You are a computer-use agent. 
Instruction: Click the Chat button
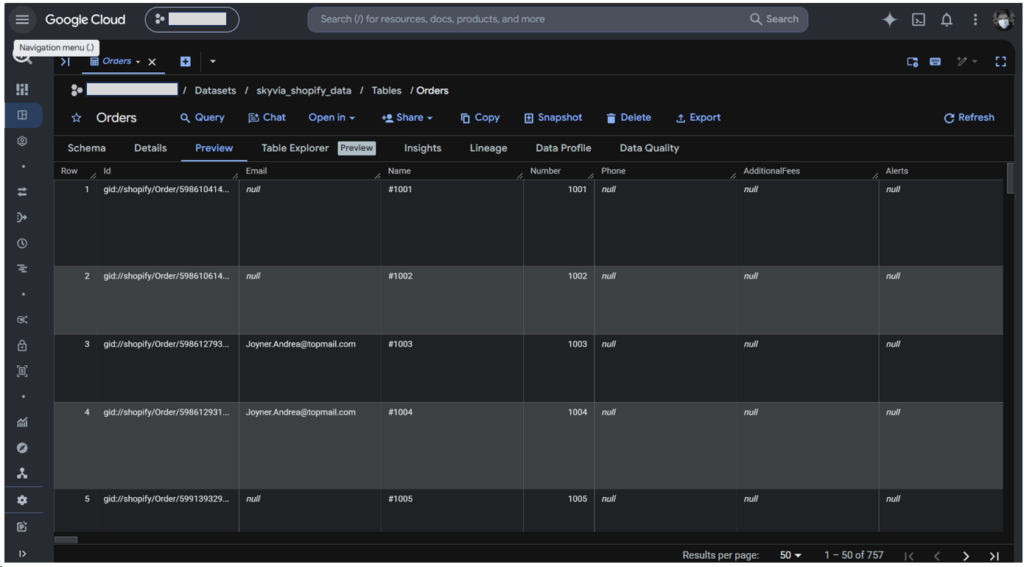[x=267, y=118]
